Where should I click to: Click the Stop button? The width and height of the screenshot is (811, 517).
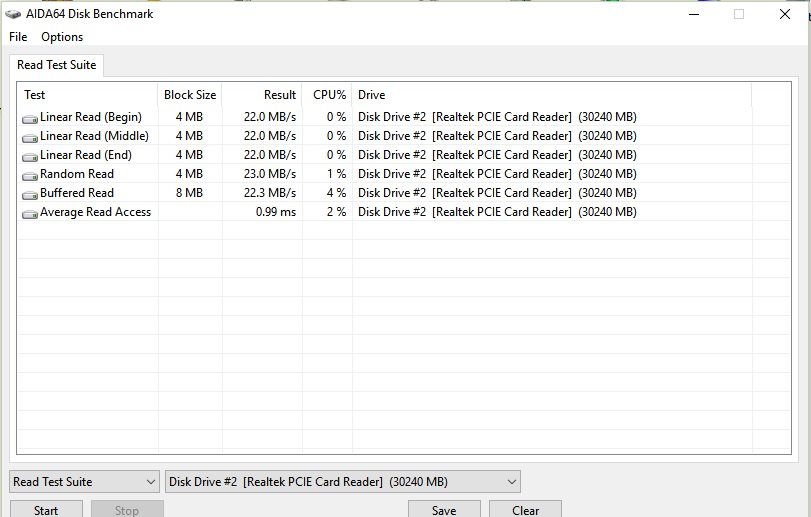click(127, 510)
